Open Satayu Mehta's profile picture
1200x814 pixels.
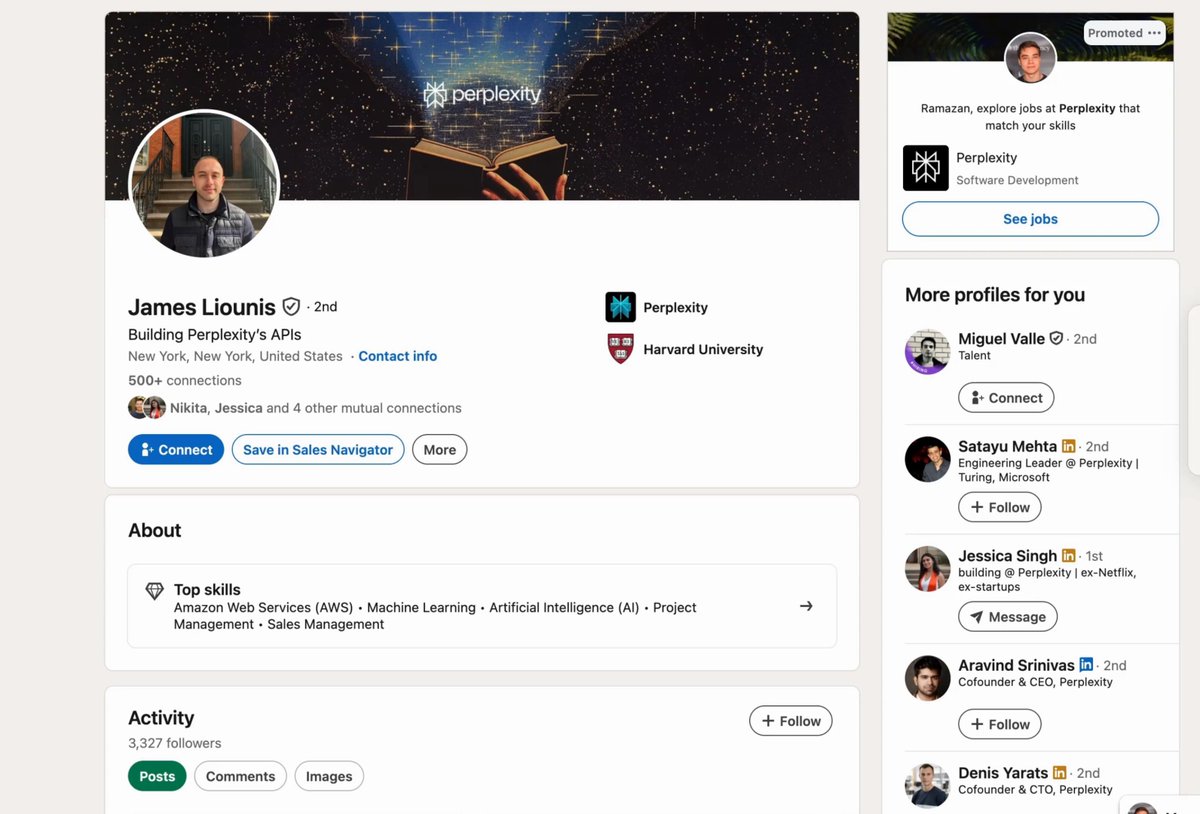click(x=927, y=459)
